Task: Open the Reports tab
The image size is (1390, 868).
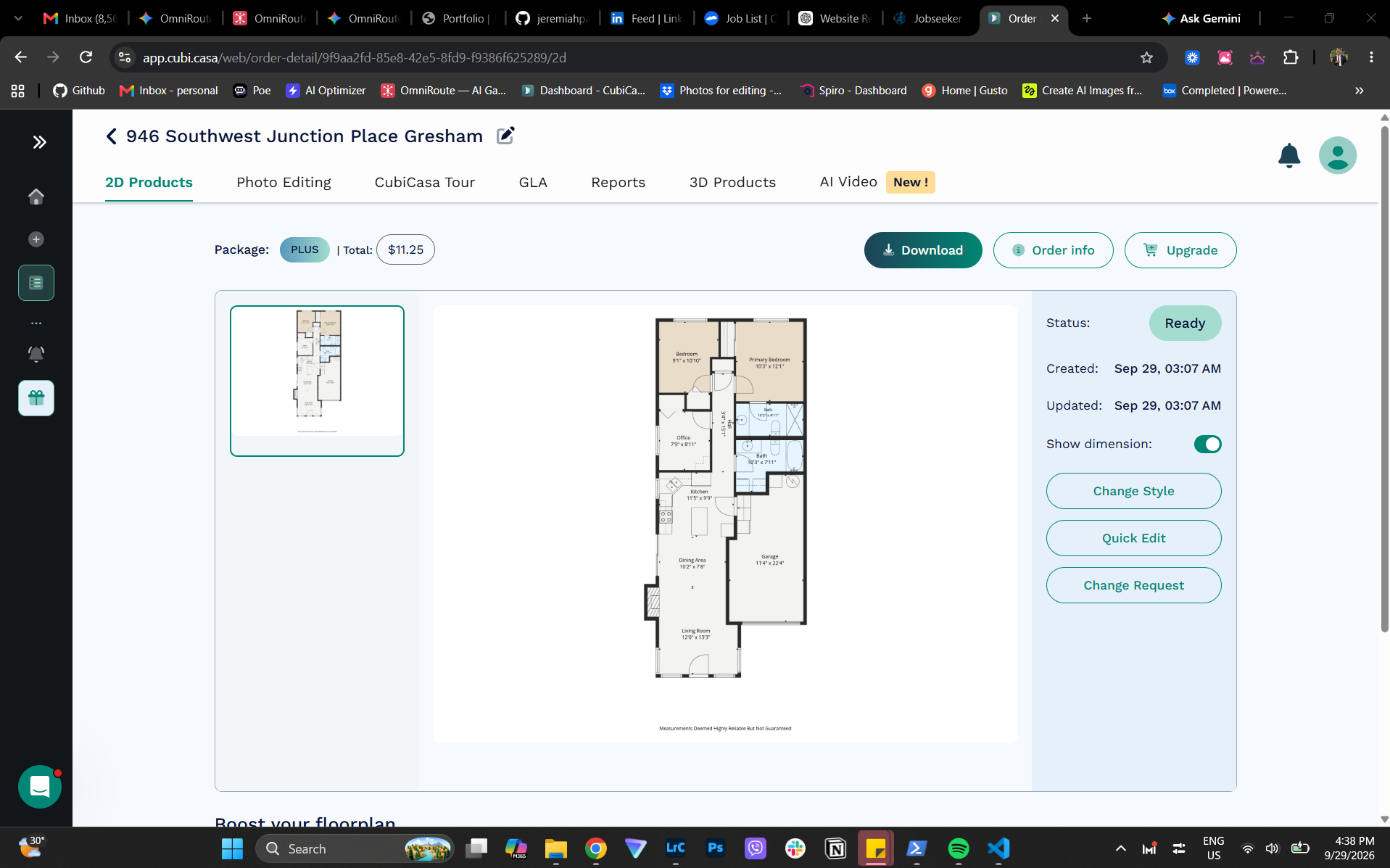Action: point(618,182)
